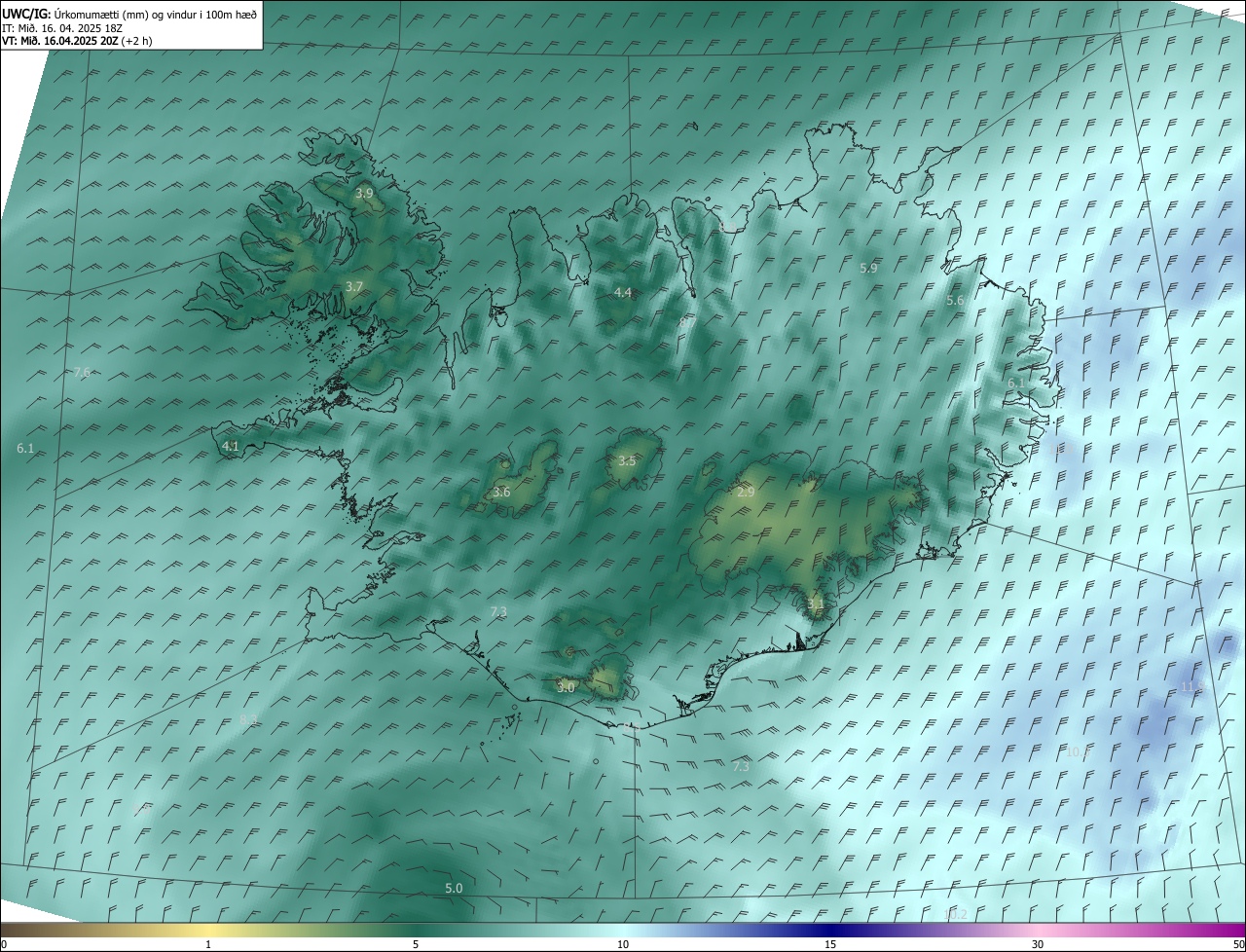The width and height of the screenshot is (1246, 952).
Task: Click the yellow part of the color scale above '1'
Action: point(209,930)
